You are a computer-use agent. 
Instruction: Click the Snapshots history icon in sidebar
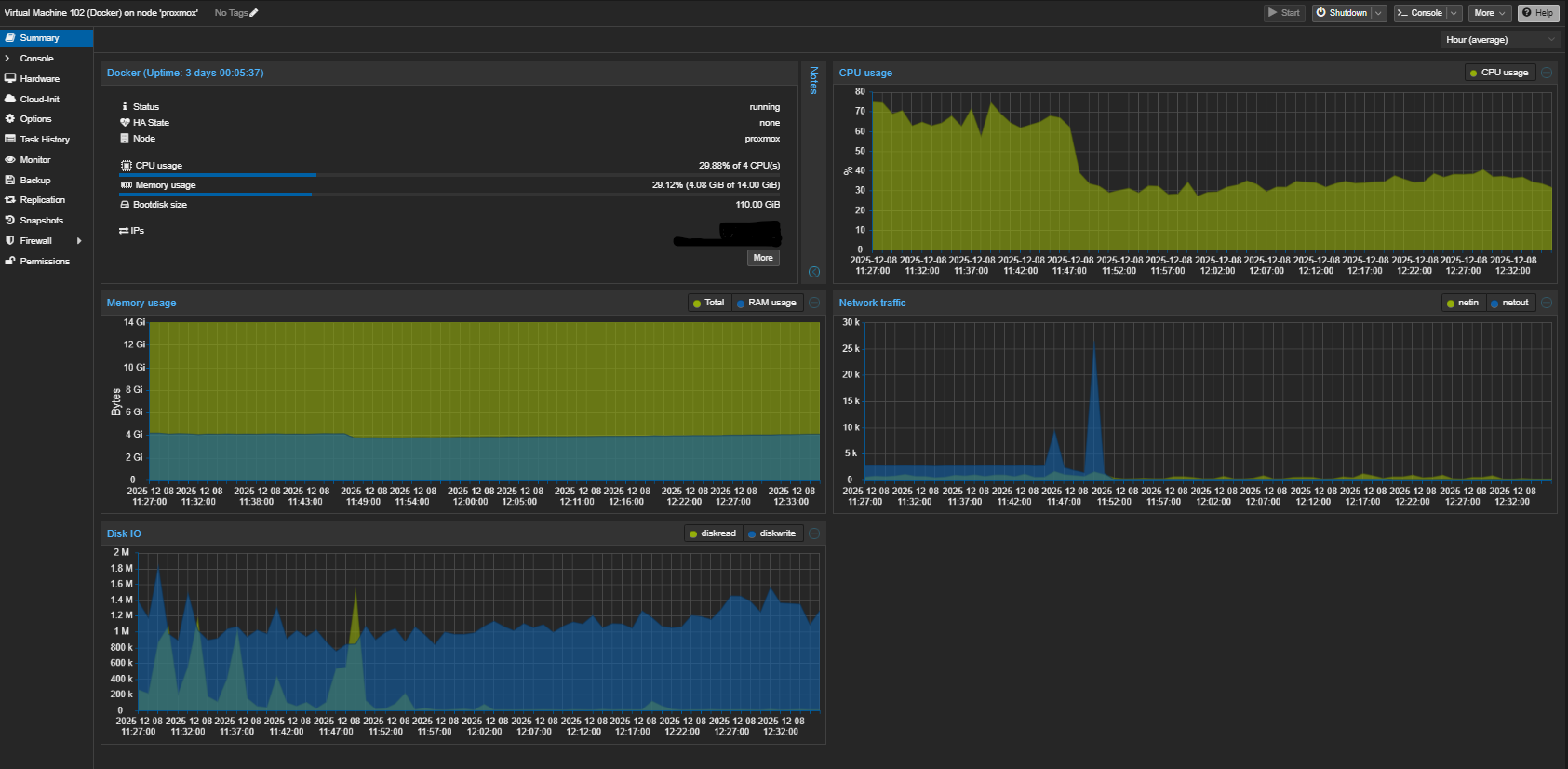pyautogui.click(x=10, y=221)
